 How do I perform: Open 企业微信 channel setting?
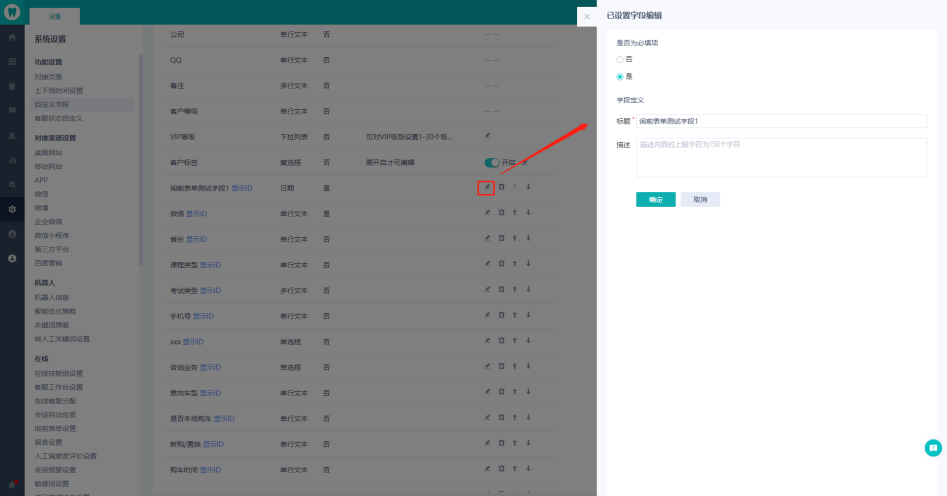click(48, 222)
